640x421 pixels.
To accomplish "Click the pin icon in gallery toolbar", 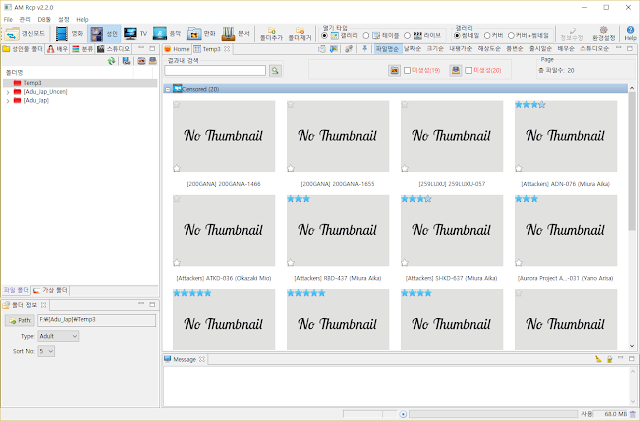I will 364,49.
